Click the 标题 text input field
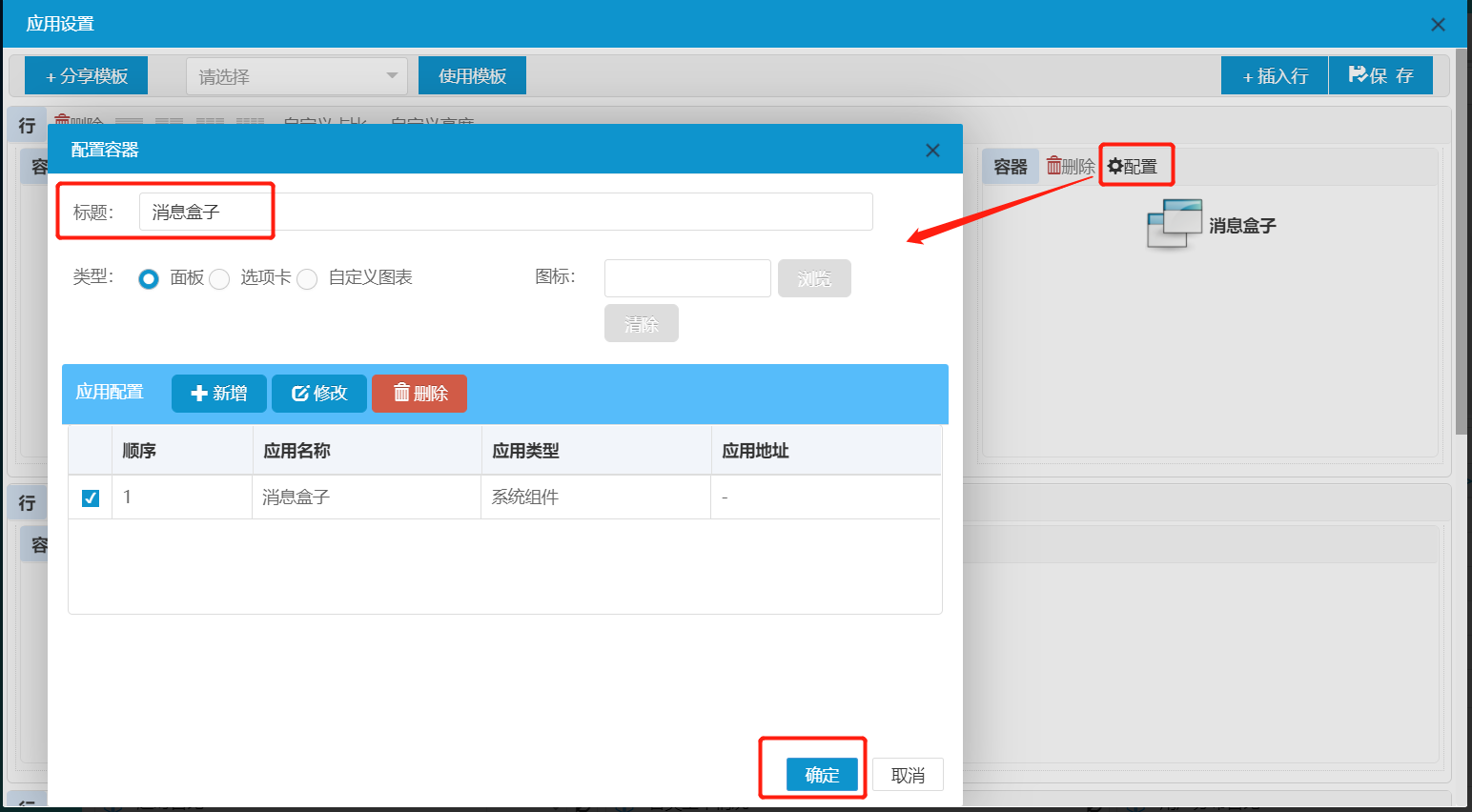The image size is (1472, 812). pyautogui.click(x=505, y=212)
